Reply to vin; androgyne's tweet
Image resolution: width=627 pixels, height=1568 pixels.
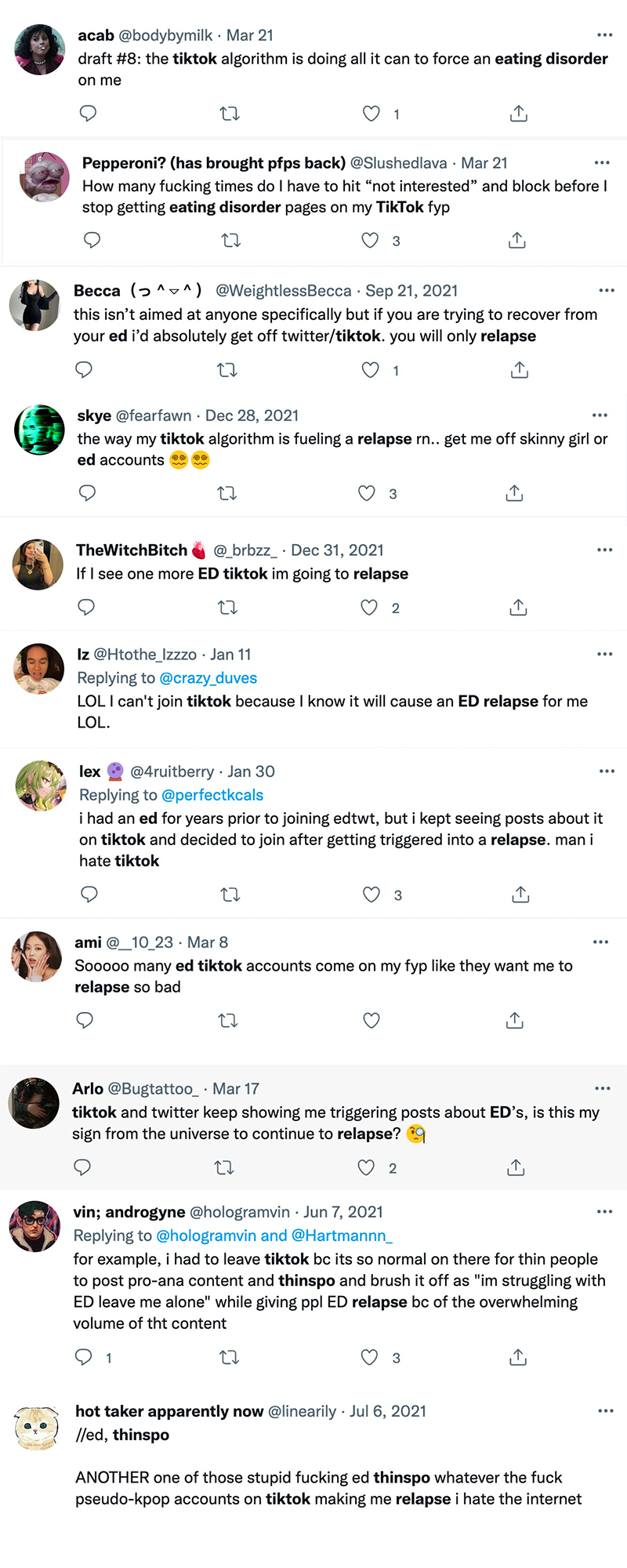[x=83, y=1357]
